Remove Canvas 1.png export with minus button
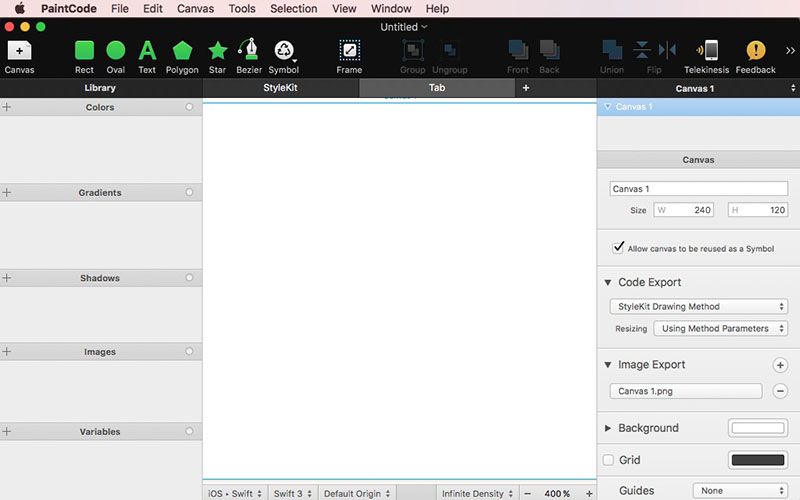Screen dimensions: 800x500 tap(780, 391)
